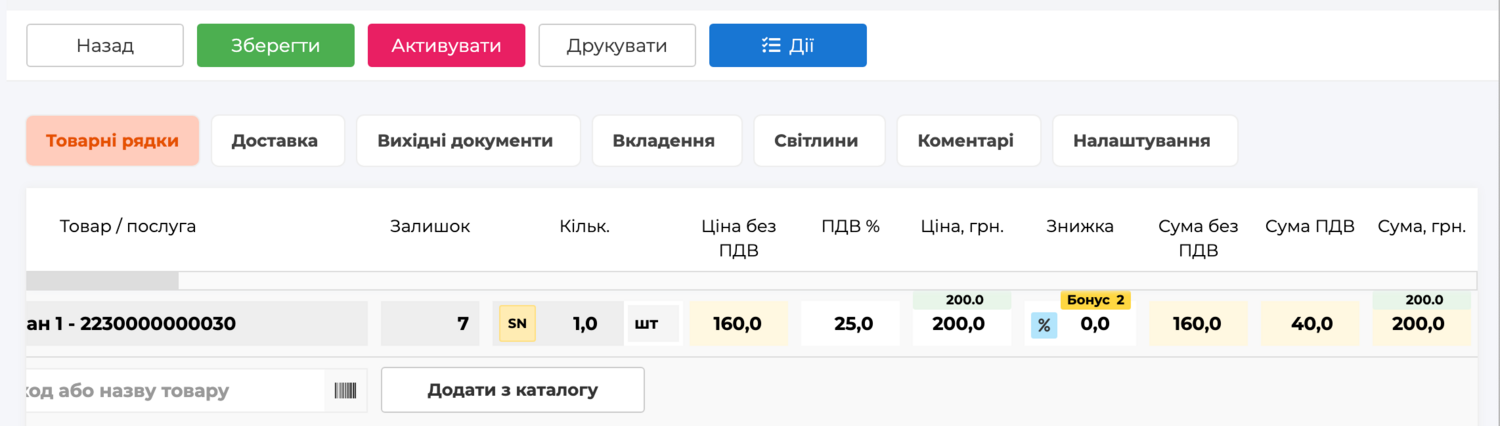Show the Коментарі tab
This screenshot has height=426, width=1500.
[966, 141]
